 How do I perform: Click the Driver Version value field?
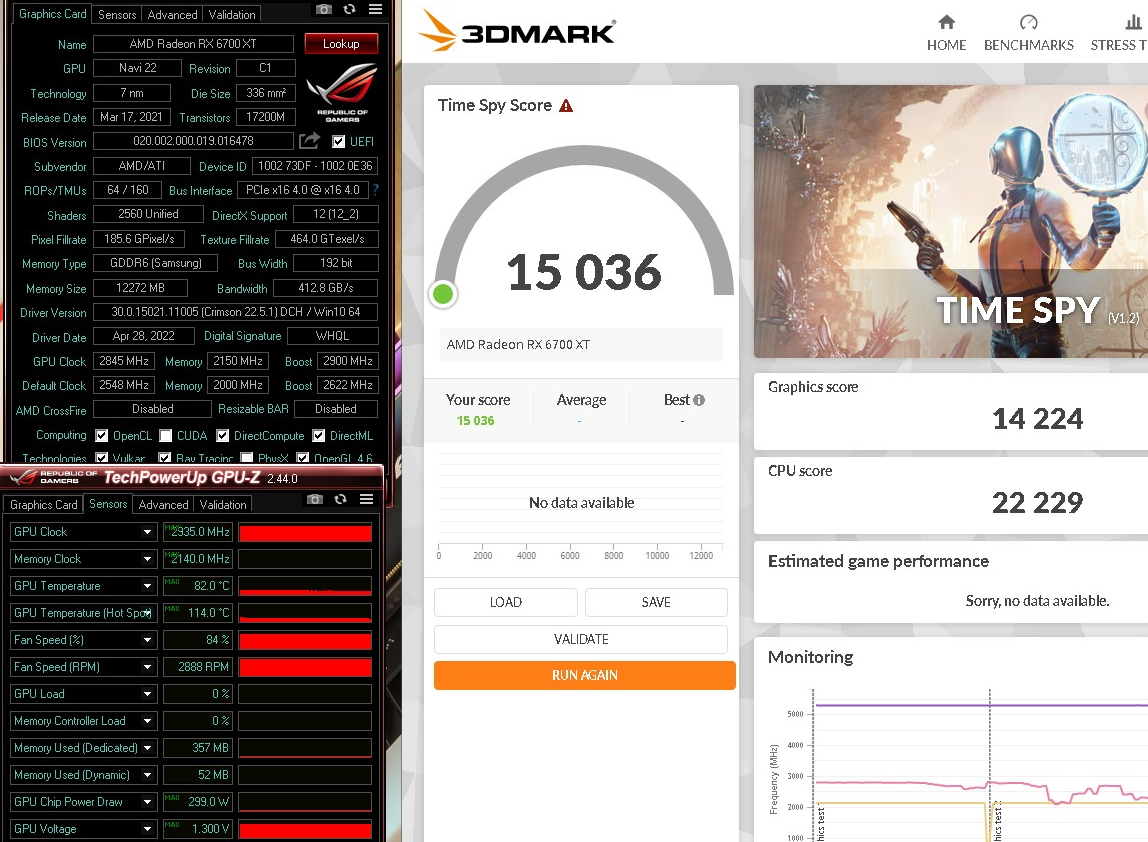click(x=236, y=312)
